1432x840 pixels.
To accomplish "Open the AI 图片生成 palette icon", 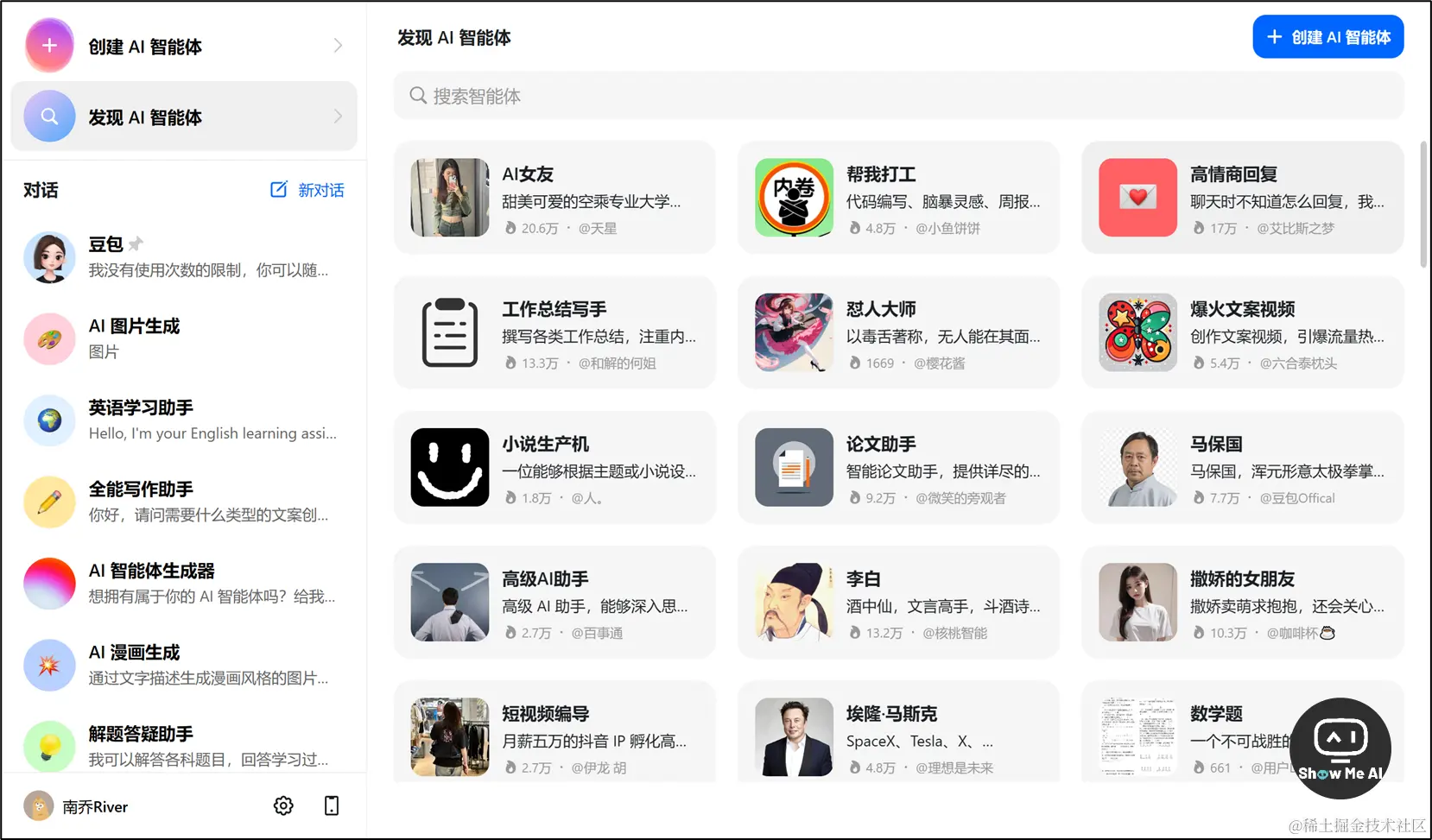I will [x=49, y=338].
